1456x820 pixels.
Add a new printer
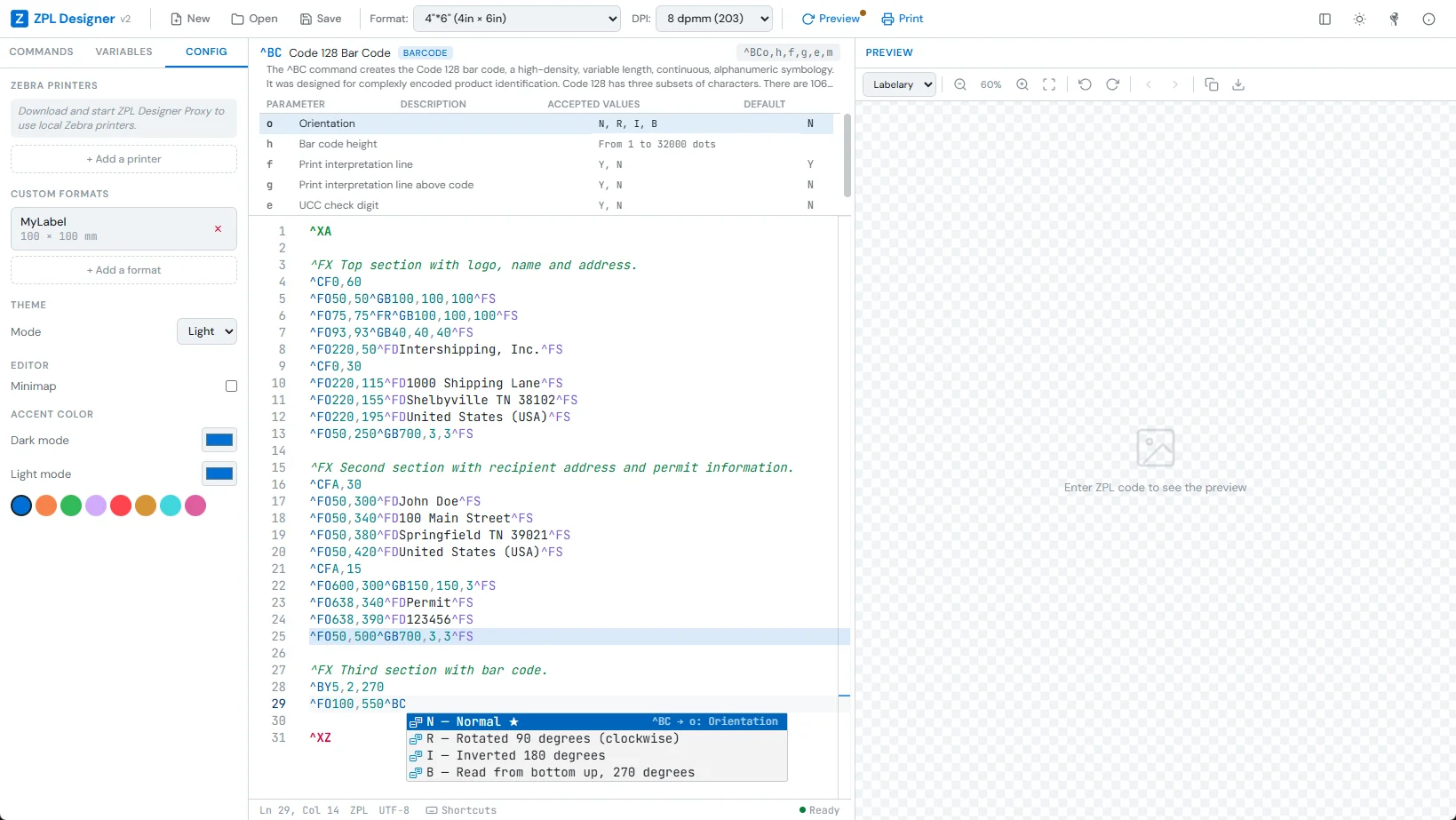tap(123, 158)
